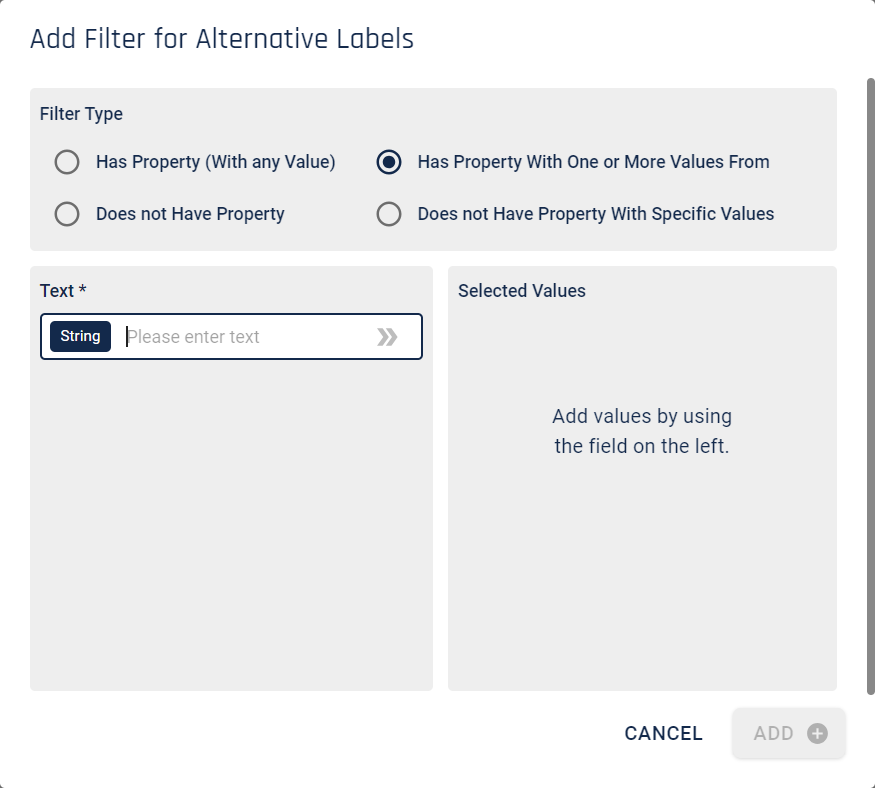Click the Does not Have Property With Specific Values label
Viewport: 875px width, 788px height.
click(596, 214)
